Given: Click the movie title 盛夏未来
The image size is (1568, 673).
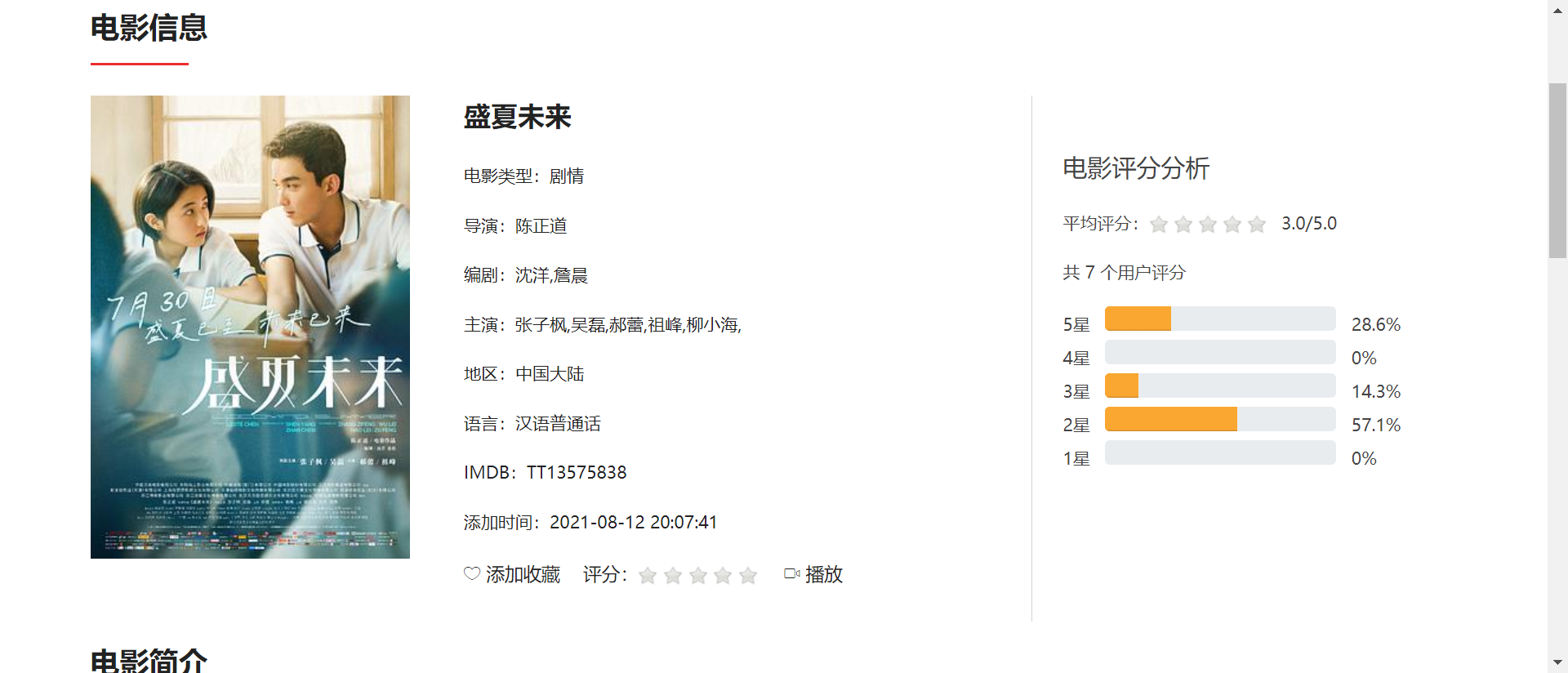Looking at the screenshot, I should (517, 117).
